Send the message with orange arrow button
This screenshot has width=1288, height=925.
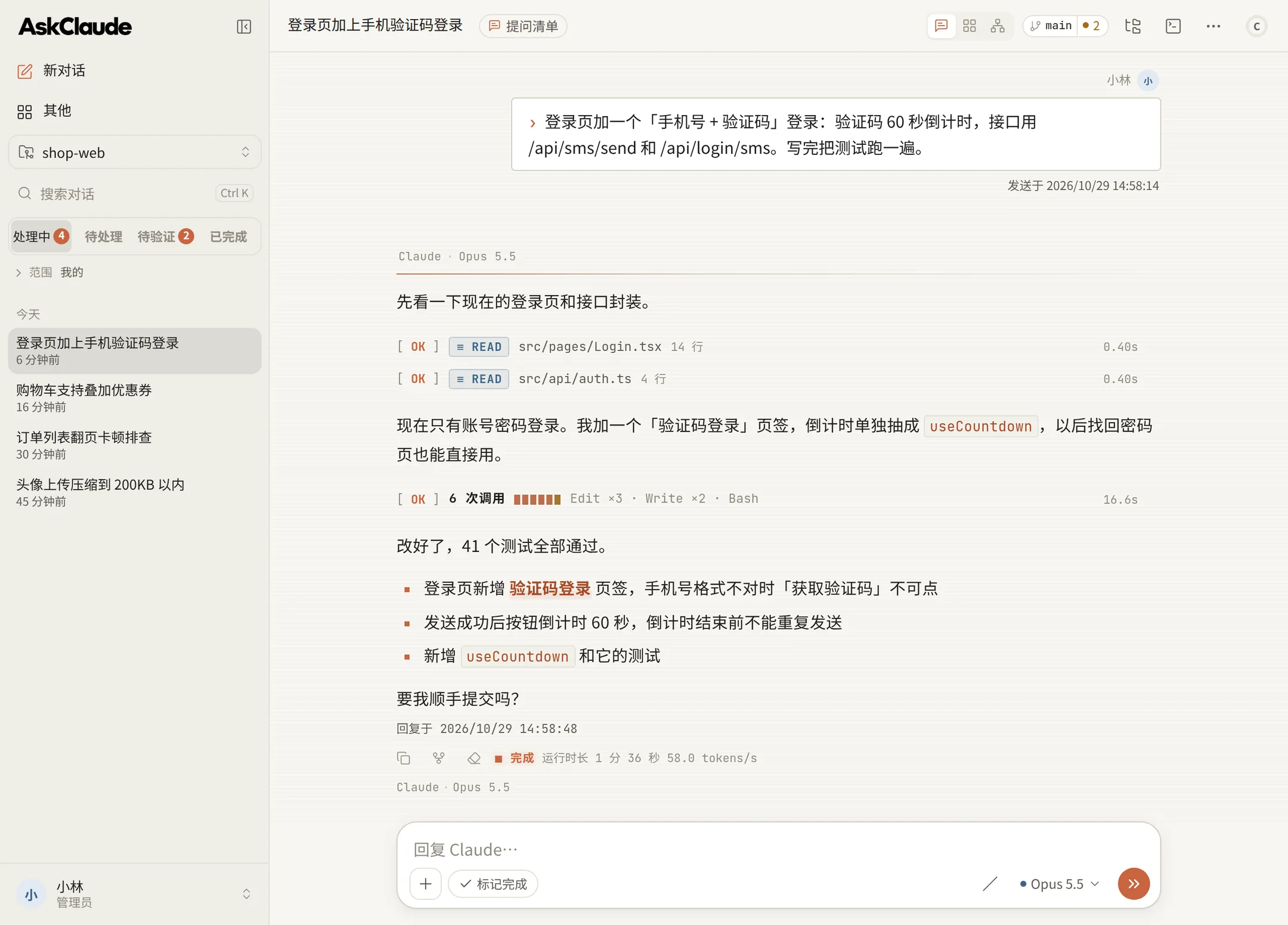click(1134, 884)
